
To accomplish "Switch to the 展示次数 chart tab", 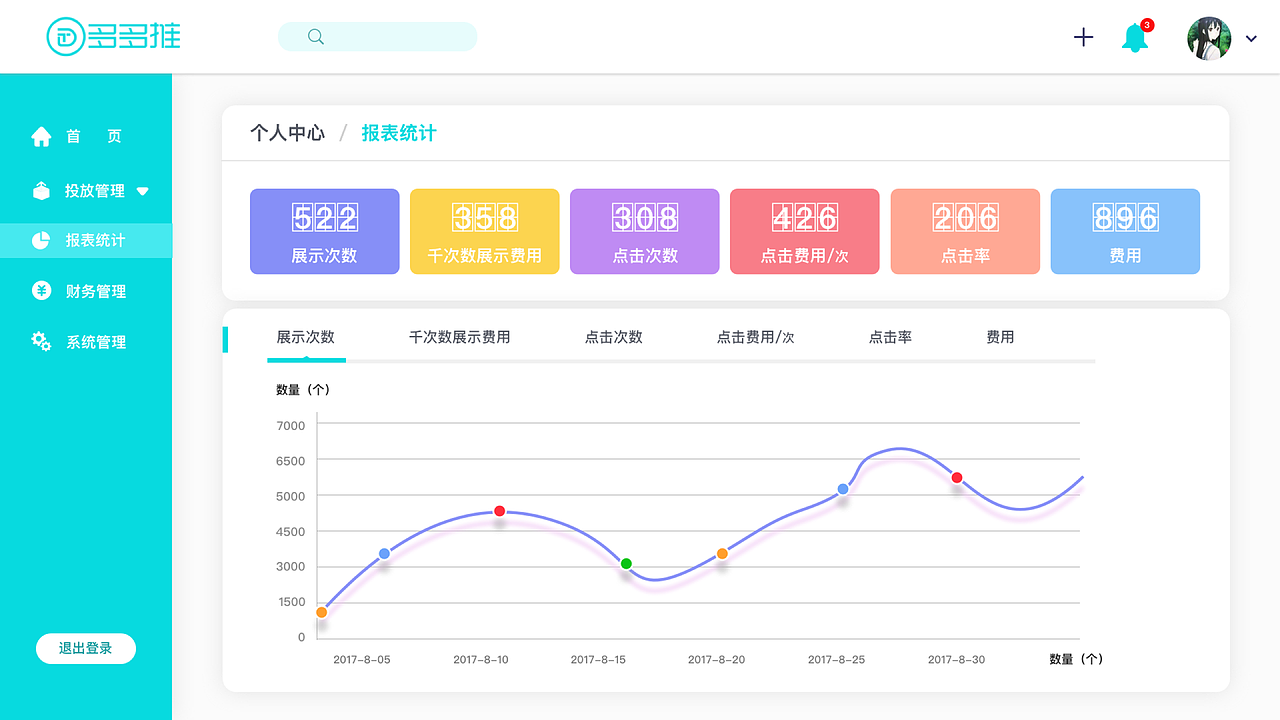I will click(x=306, y=337).
